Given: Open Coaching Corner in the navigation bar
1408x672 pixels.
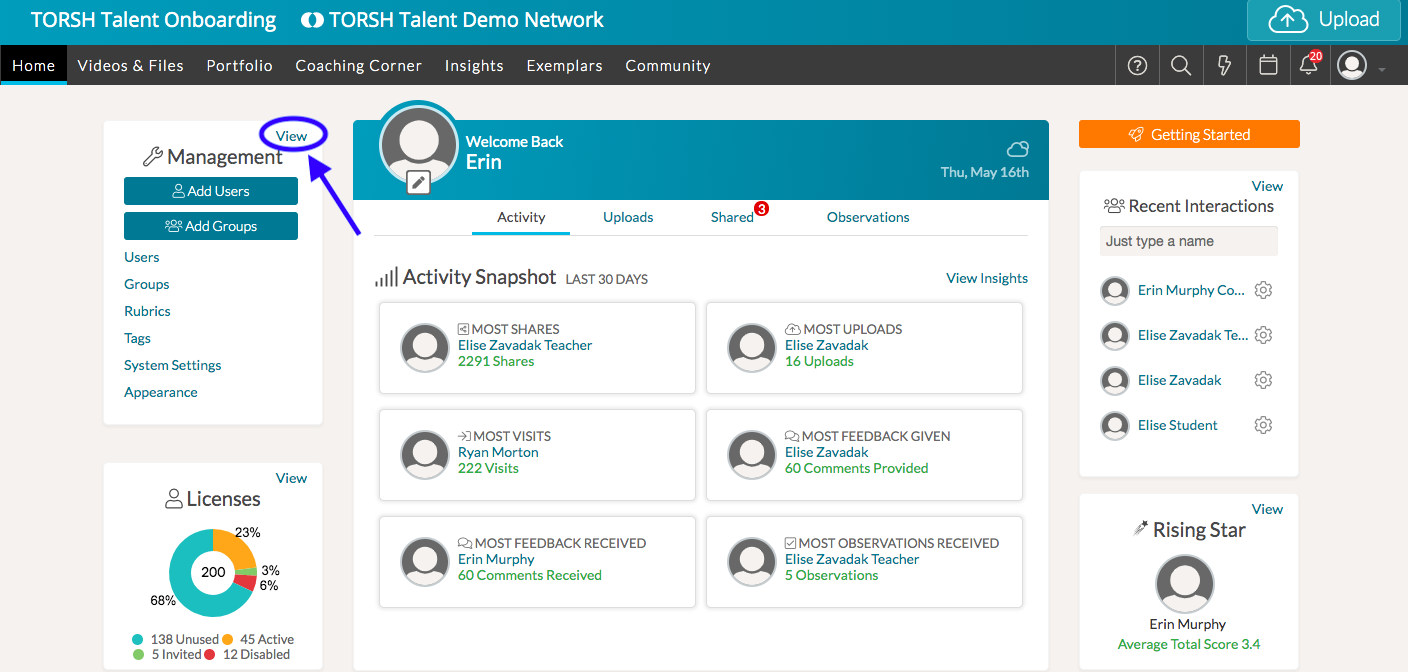Looking at the screenshot, I should click(358, 66).
